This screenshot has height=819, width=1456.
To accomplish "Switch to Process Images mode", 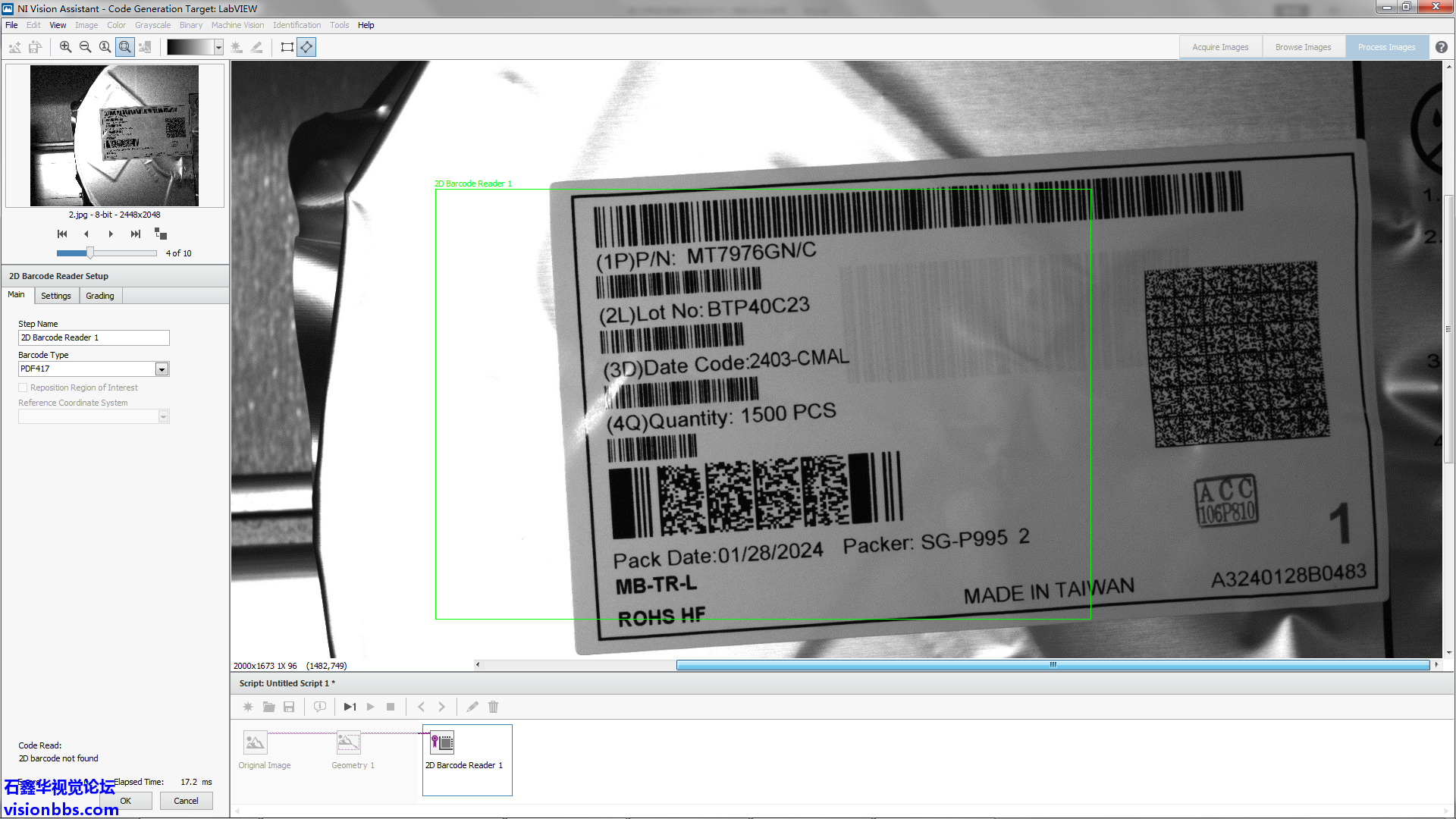I will (1386, 47).
